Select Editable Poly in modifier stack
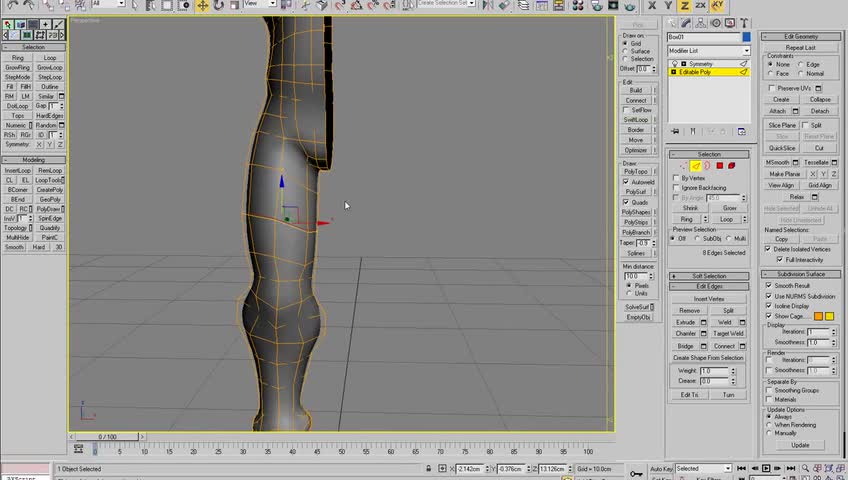Screen dimensions: 848x480 pyautogui.click(x=696, y=72)
